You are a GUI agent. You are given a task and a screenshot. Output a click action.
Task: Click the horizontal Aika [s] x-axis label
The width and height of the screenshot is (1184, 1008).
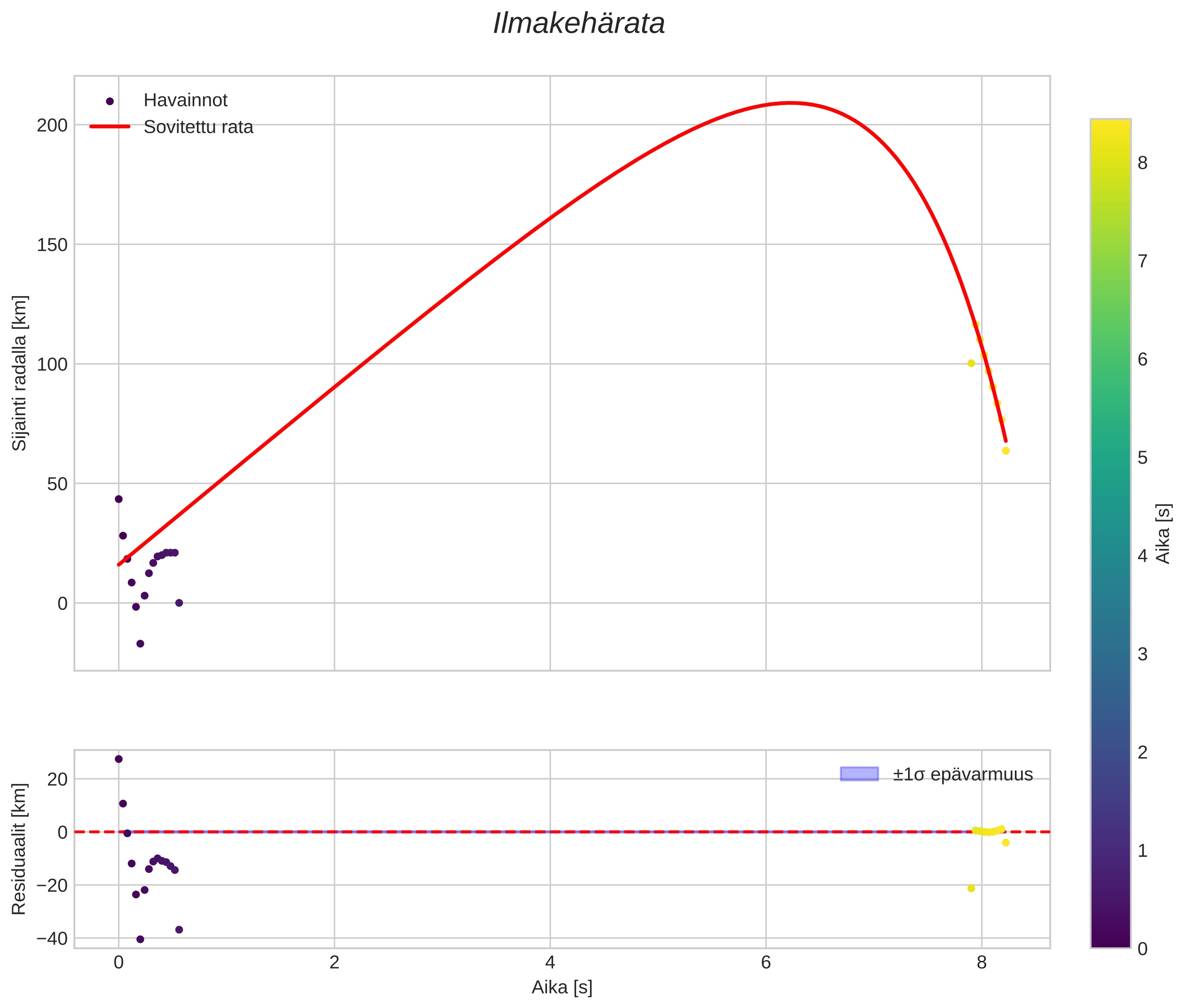tap(561, 987)
